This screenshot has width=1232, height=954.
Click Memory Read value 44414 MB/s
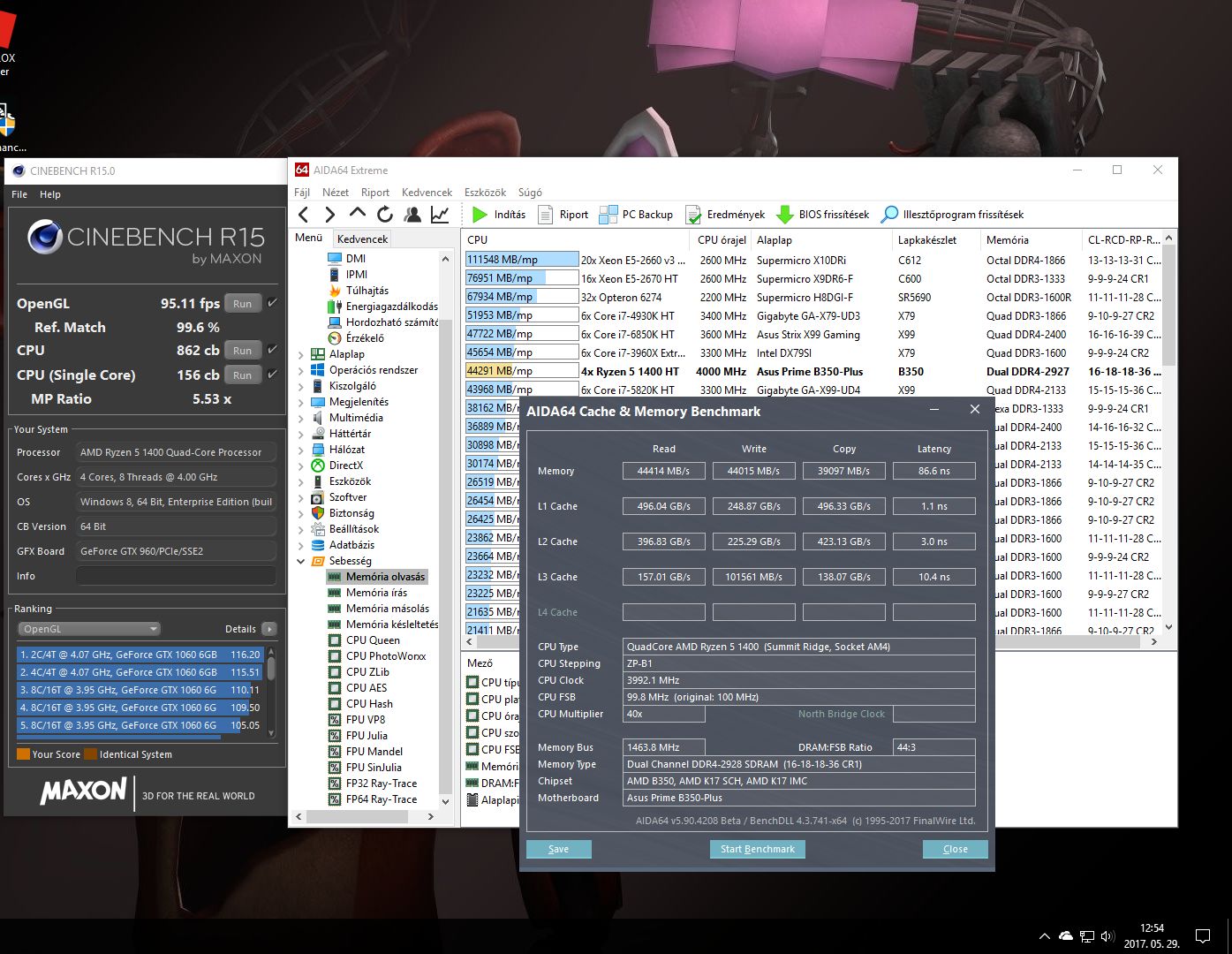(664, 471)
